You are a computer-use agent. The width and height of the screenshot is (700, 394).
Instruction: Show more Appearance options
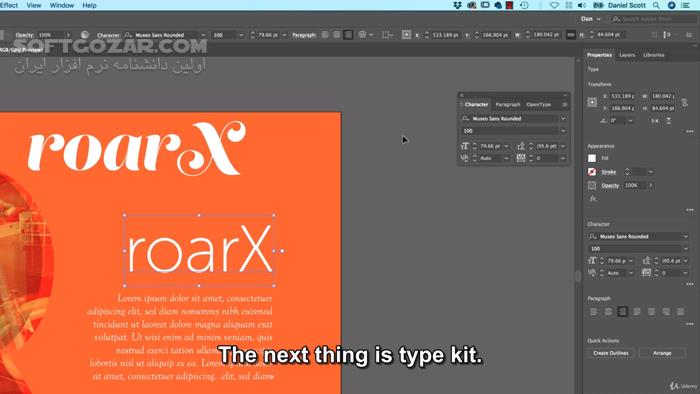(690, 210)
